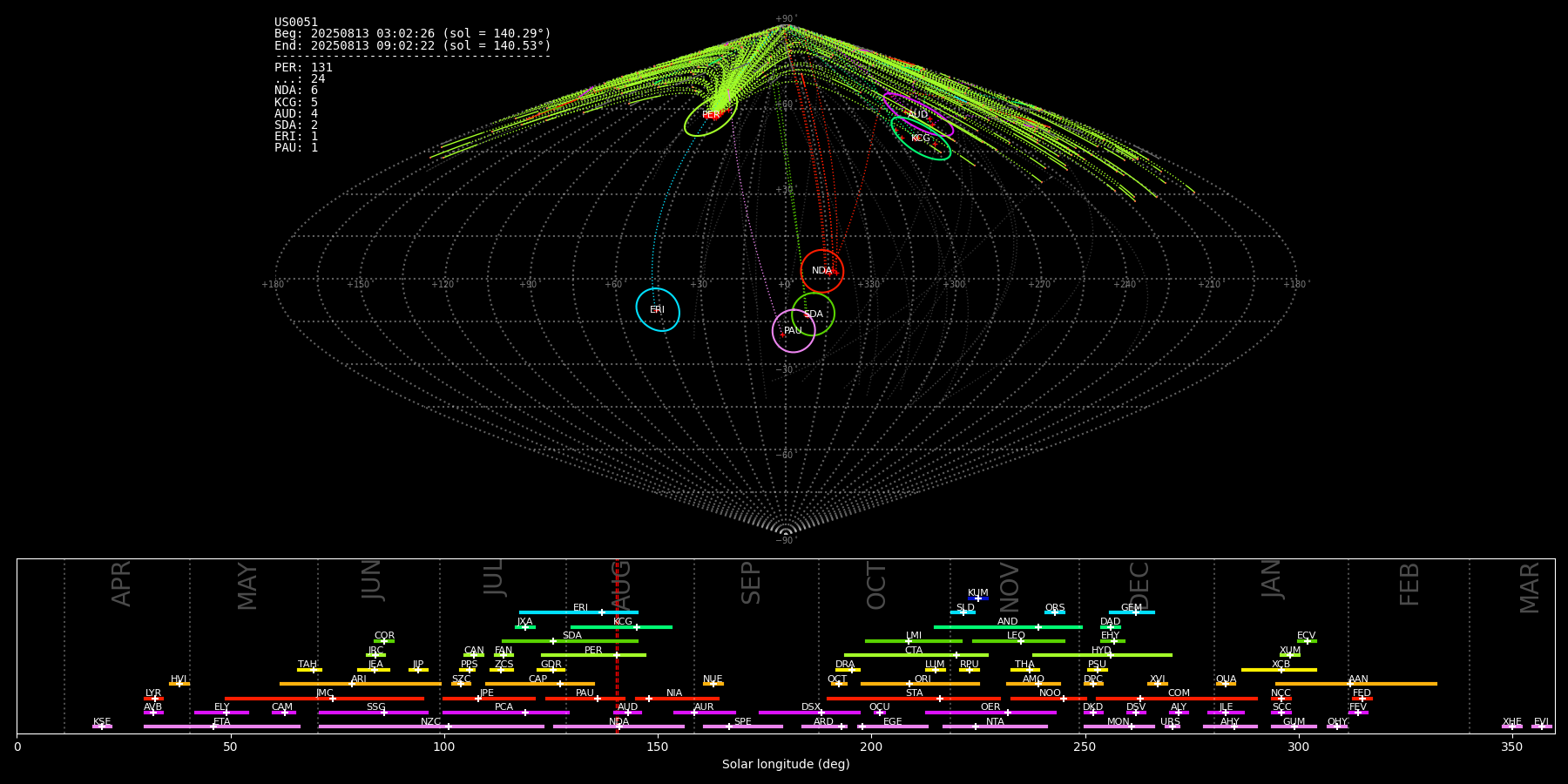Click the 150 tick on the solar longitude axis
This screenshot has width=1568, height=784.
pyautogui.click(x=658, y=747)
